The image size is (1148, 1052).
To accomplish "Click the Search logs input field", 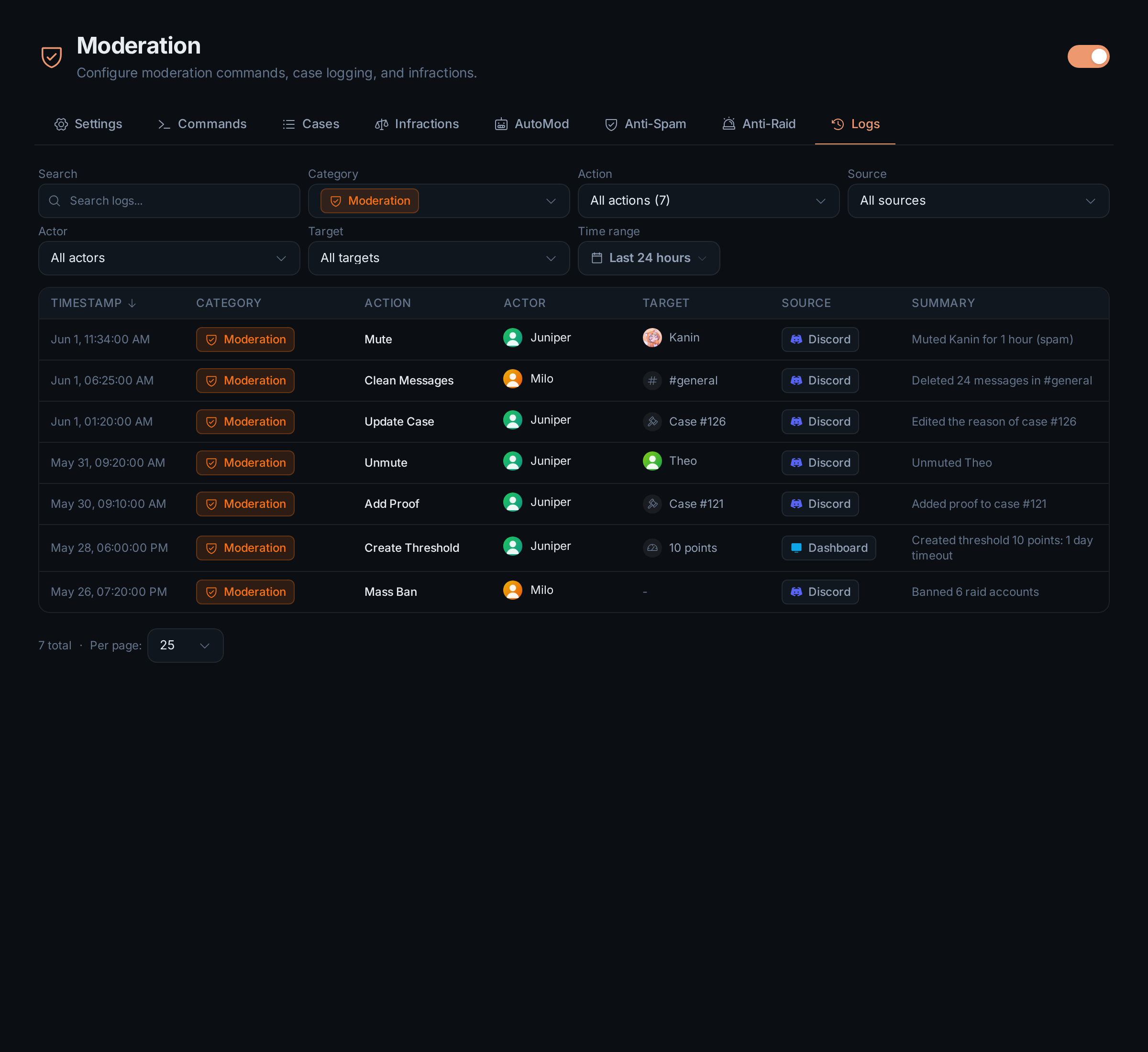I will click(169, 201).
